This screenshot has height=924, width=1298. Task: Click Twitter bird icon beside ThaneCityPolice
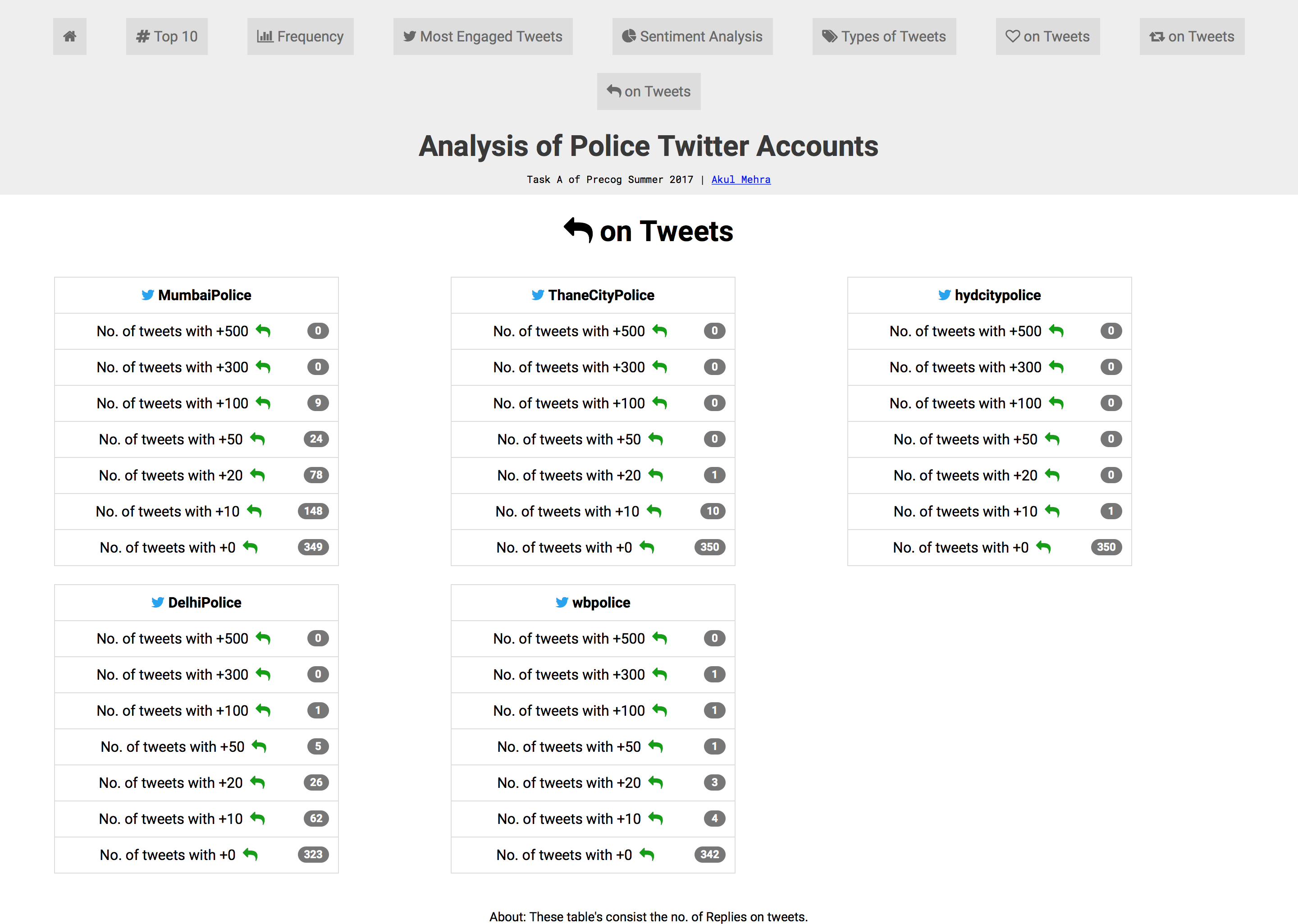(x=538, y=295)
